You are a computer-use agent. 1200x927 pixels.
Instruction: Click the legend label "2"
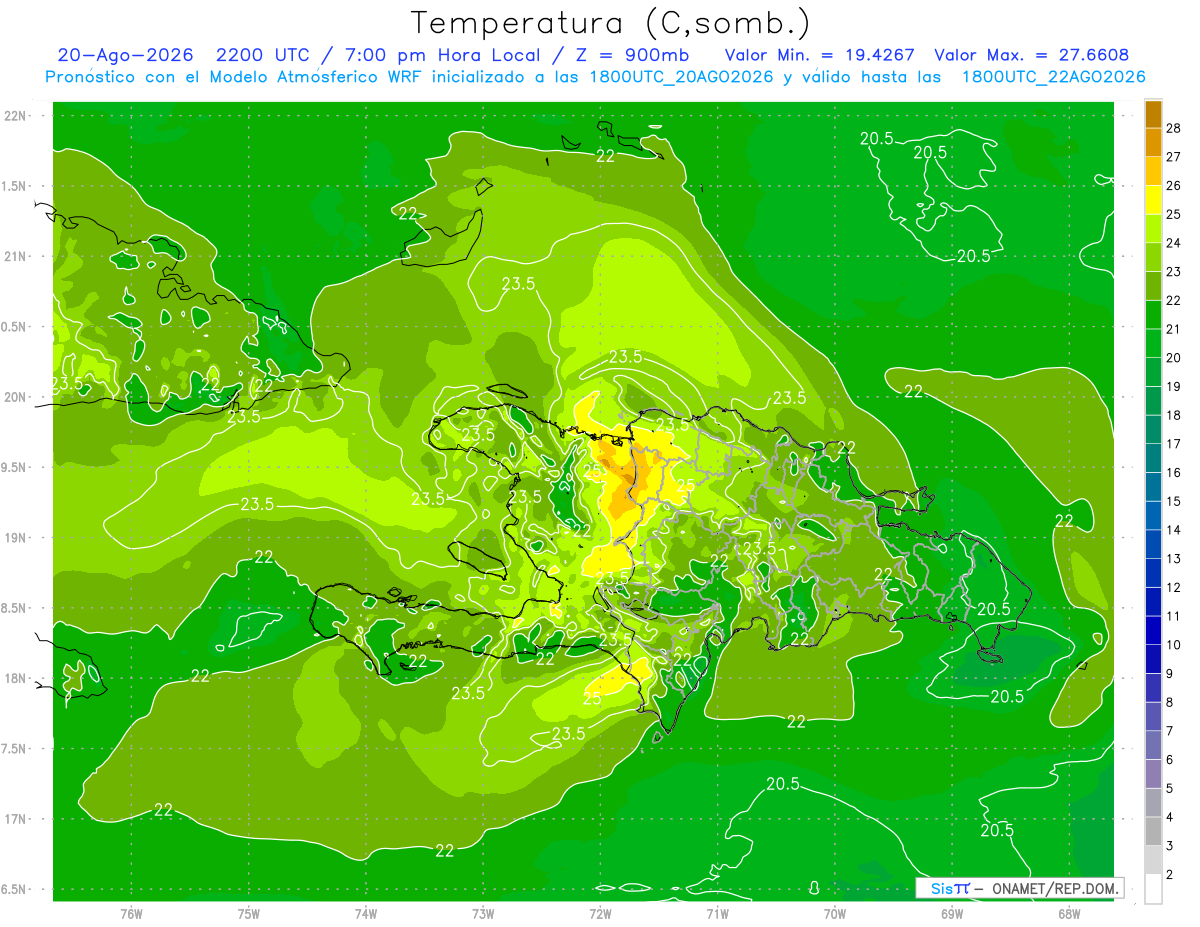(x=1171, y=875)
